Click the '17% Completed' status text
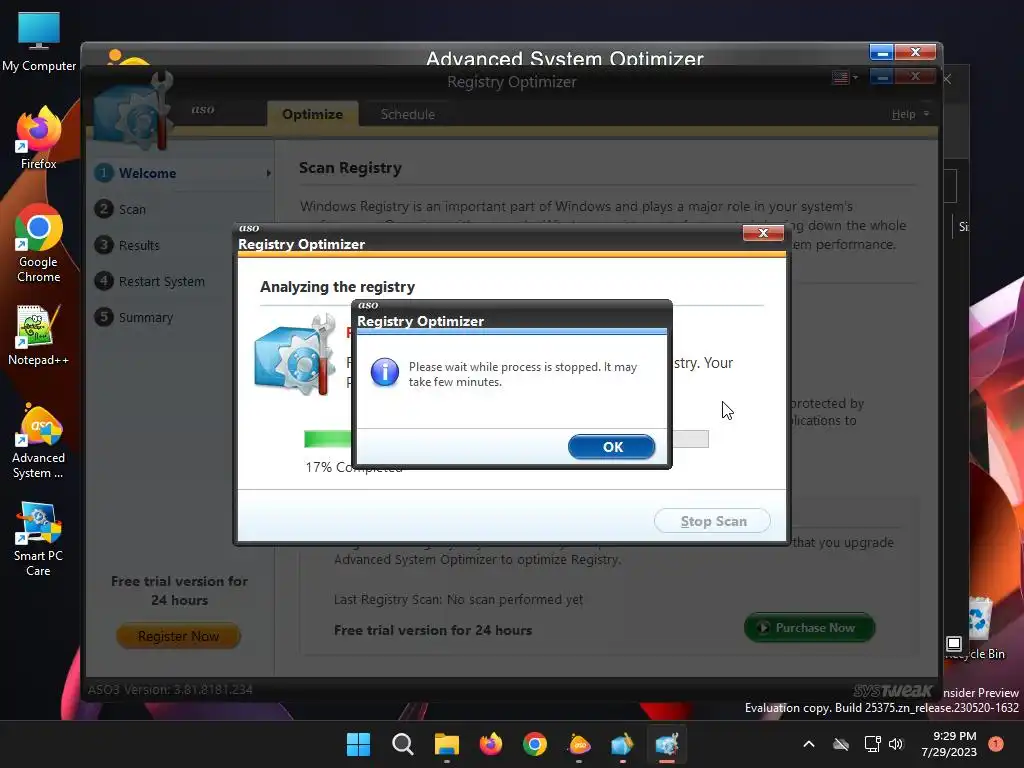 [x=353, y=468]
